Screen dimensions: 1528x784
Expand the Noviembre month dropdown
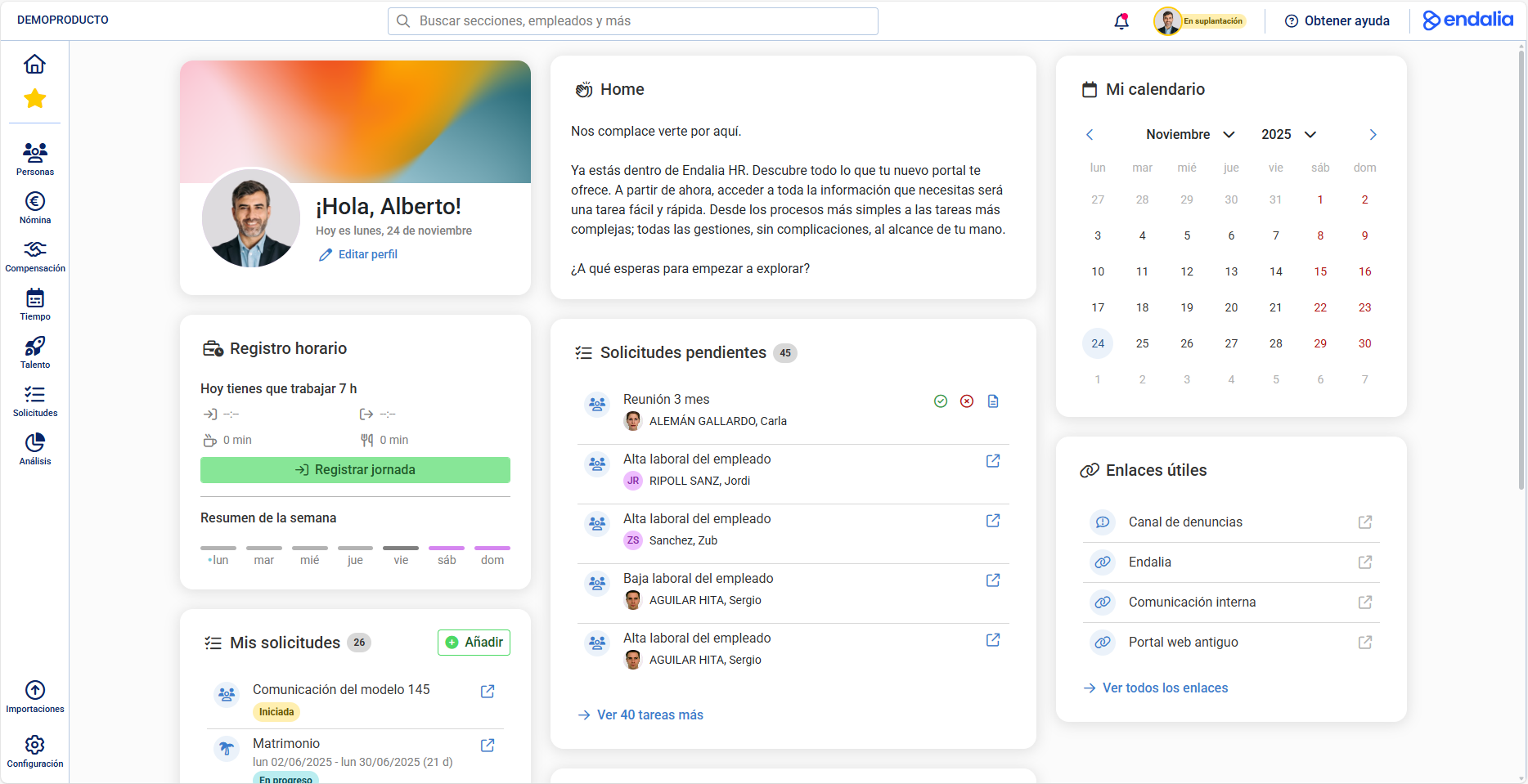coord(1190,135)
